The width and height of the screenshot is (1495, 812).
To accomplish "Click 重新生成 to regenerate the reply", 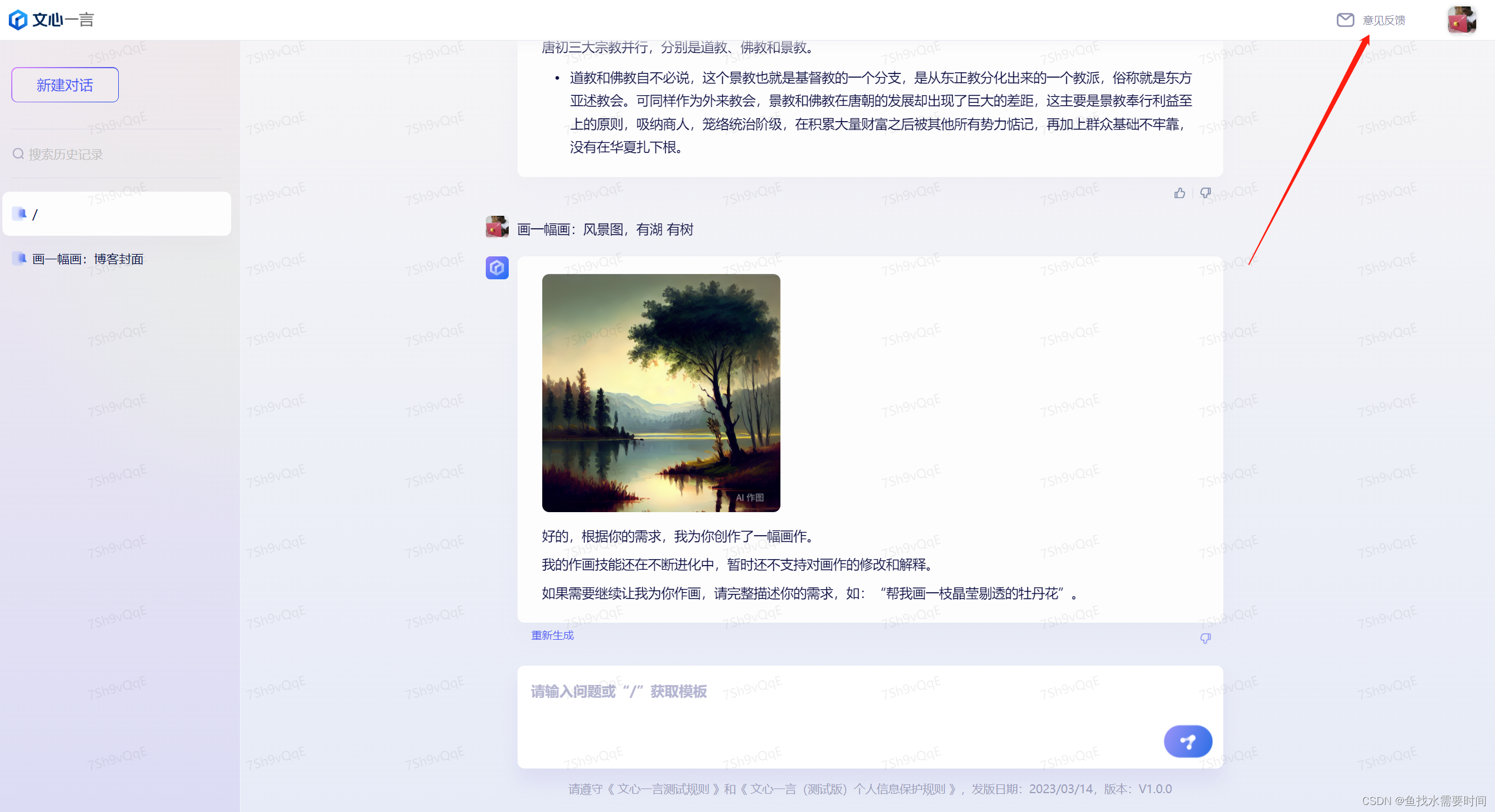I will pyautogui.click(x=552, y=636).
